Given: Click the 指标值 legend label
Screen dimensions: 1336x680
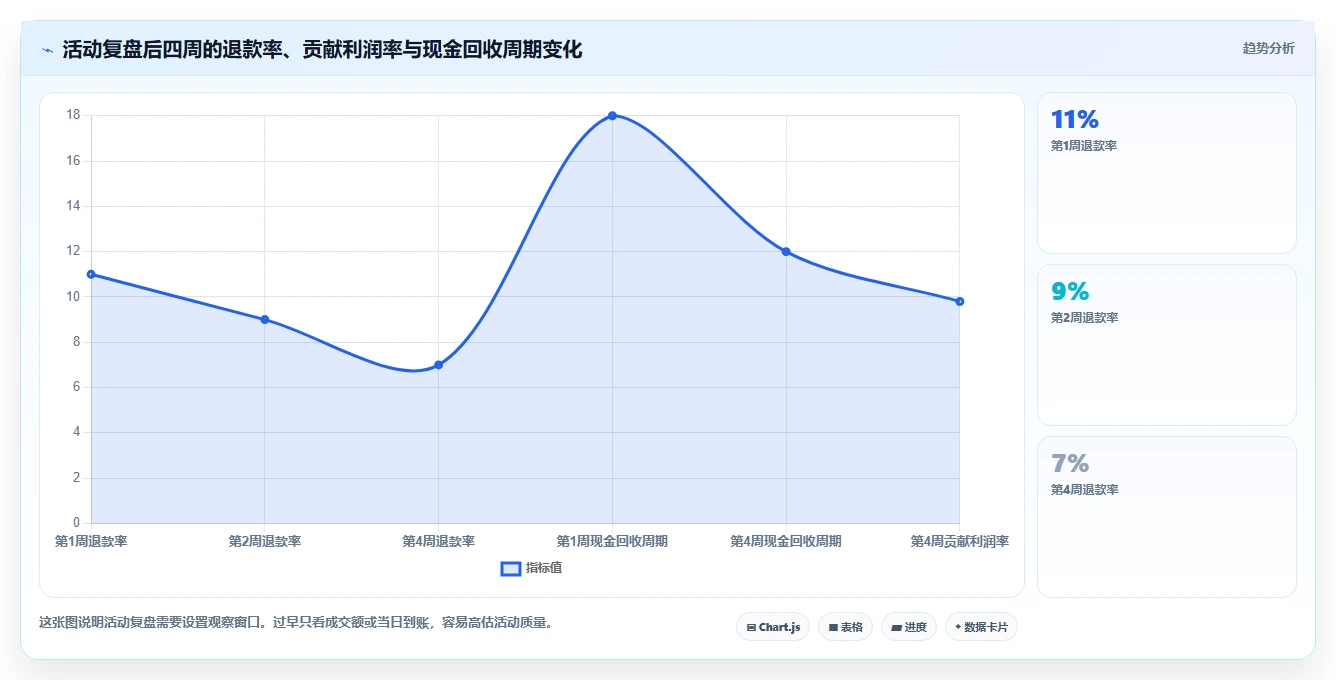Looking at the screenshot, I should tap(544, 568).
